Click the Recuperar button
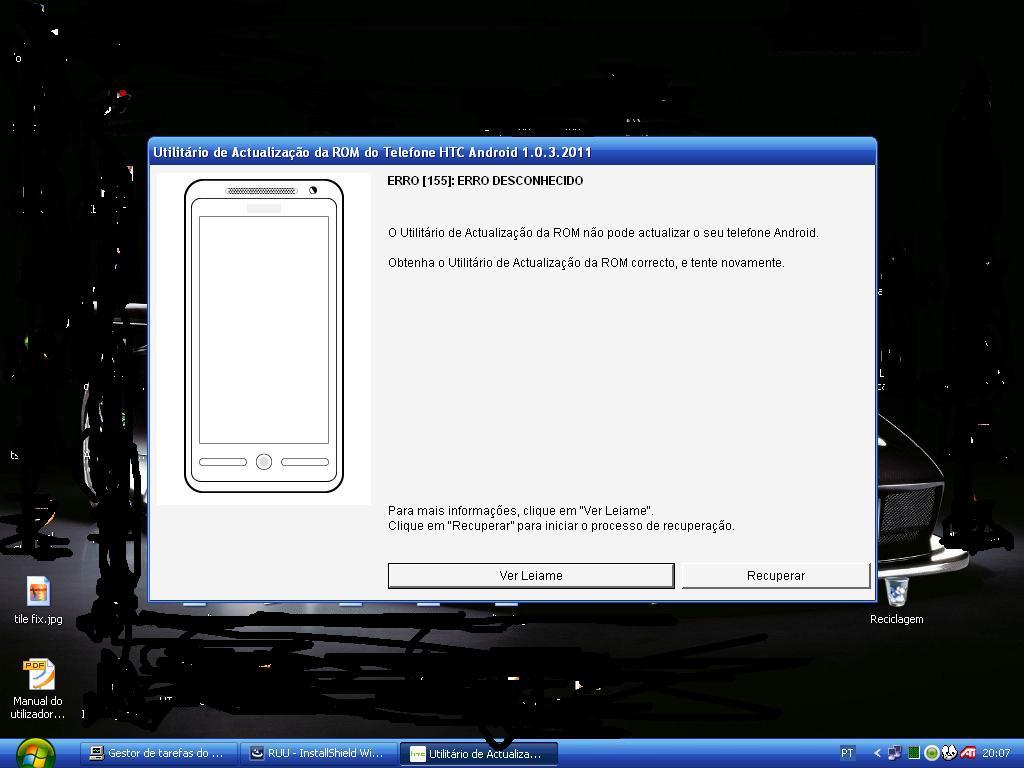1024x768 pixels. coord(776,575)
